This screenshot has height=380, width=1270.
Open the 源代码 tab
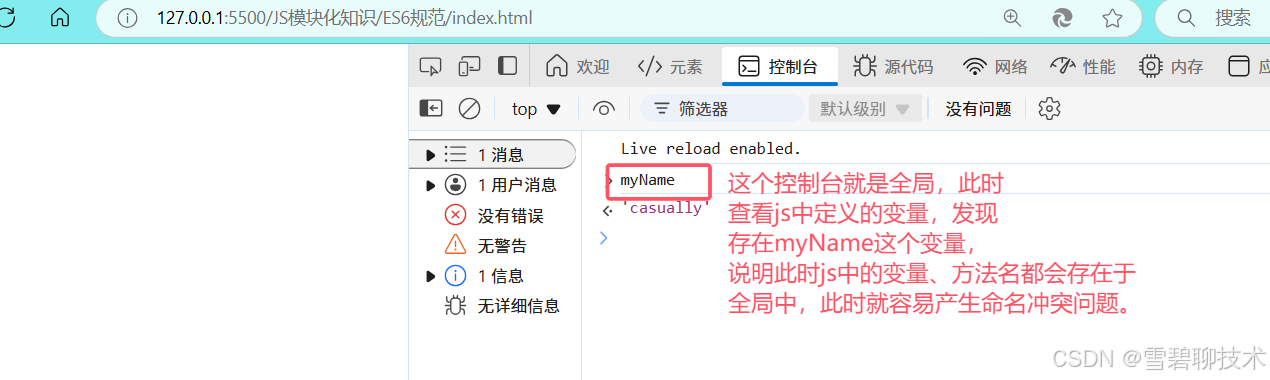[893, 66]
